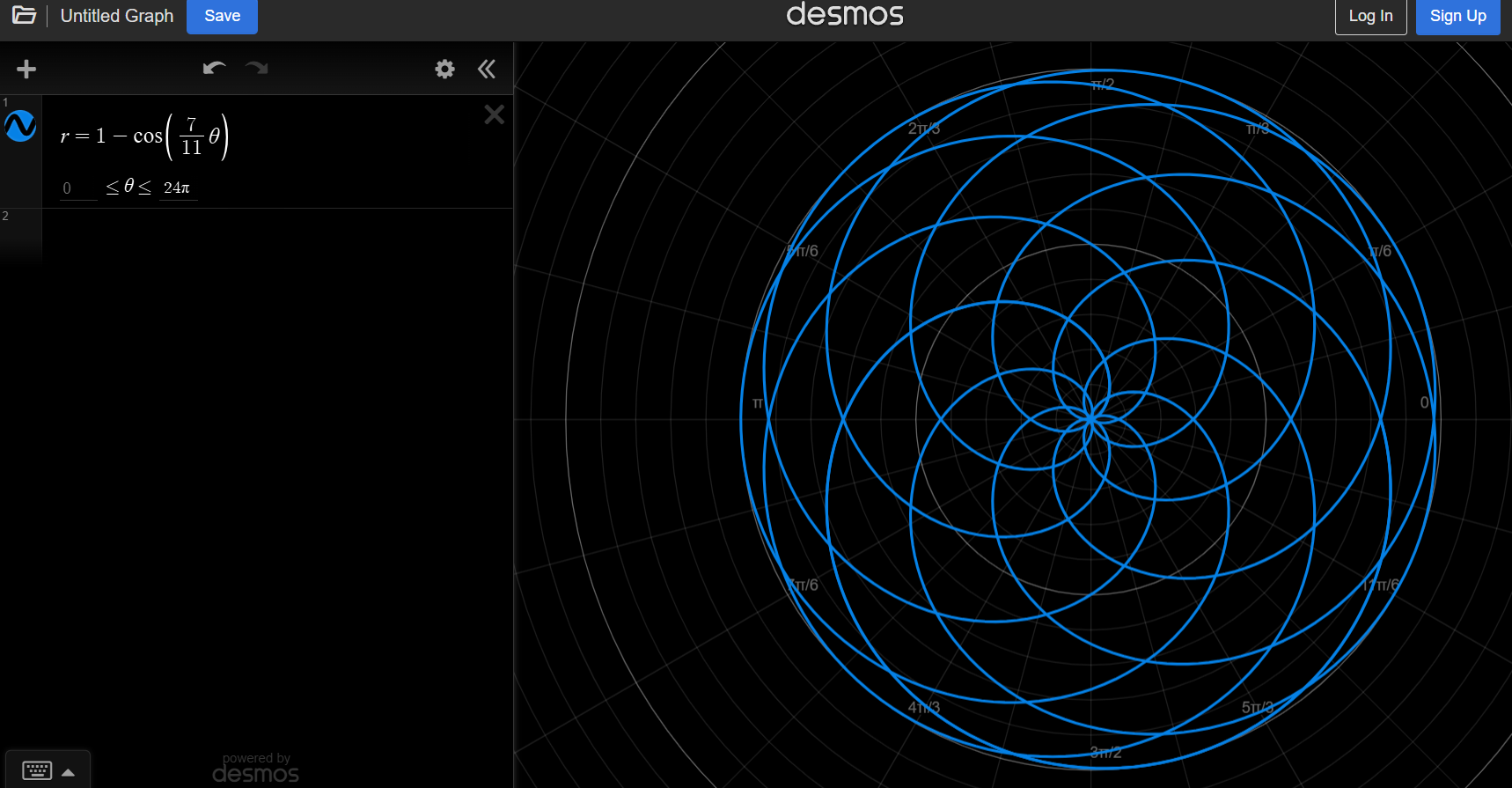Image resolution: width=1512 pixels, height=788 pixels.
Task: Add a new expression item
Action: click(x=26, y=69)
